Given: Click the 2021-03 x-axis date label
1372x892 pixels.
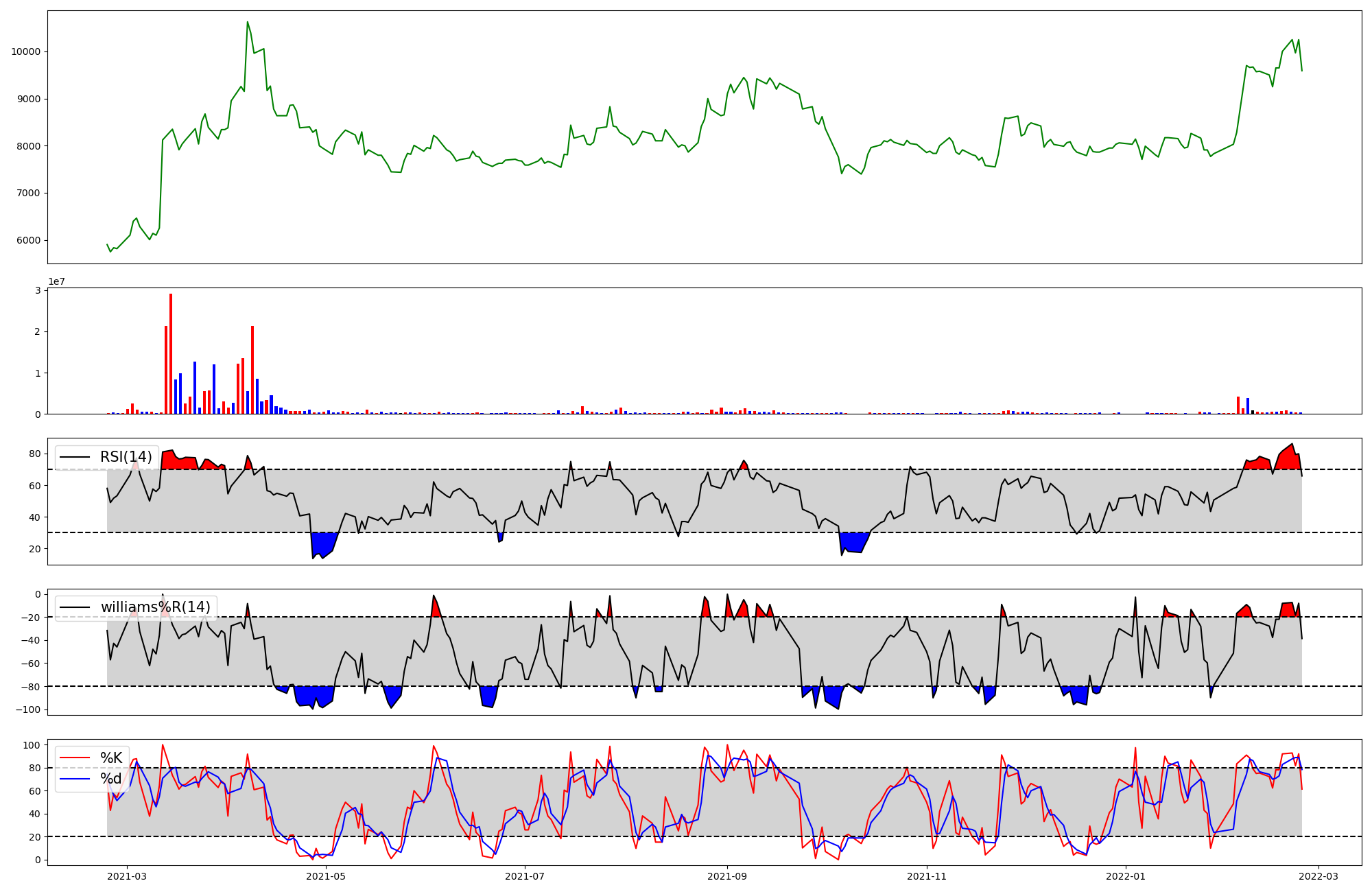Looking at the screenshot, I should (x=127, y=876).
